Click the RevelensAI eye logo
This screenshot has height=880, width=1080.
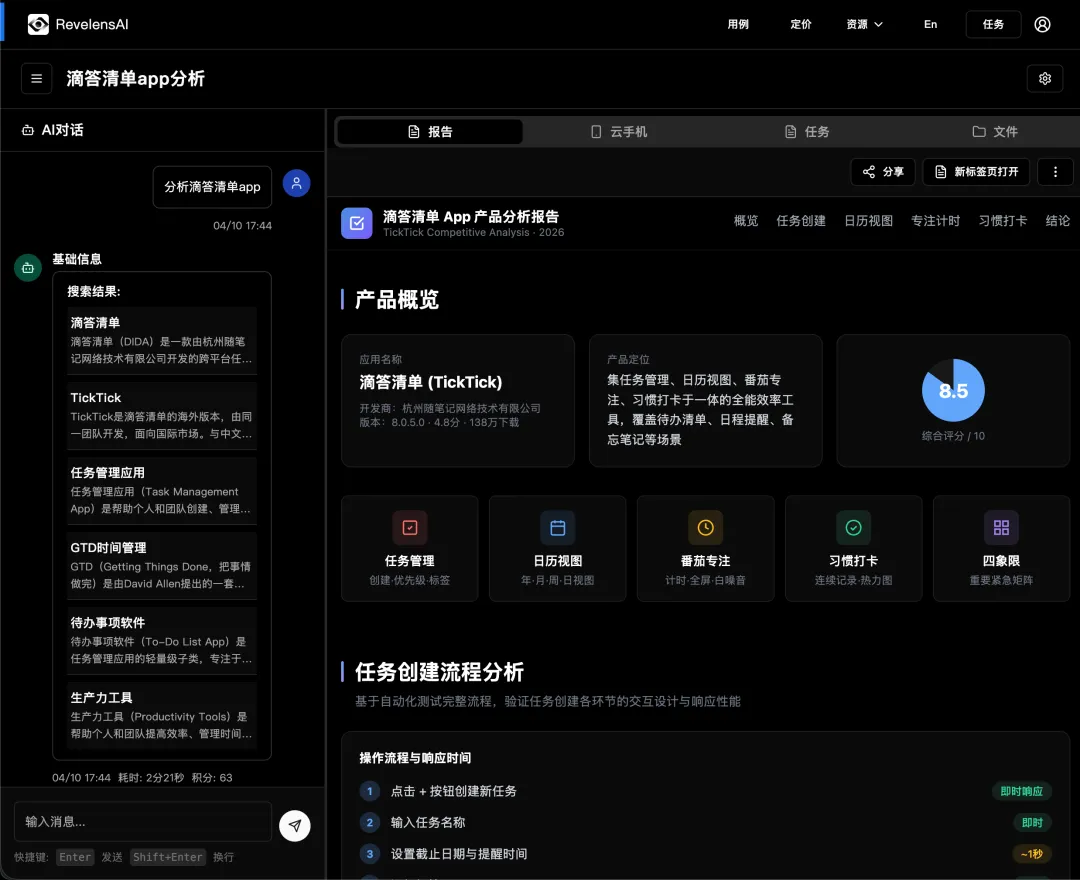pos(38,24)
